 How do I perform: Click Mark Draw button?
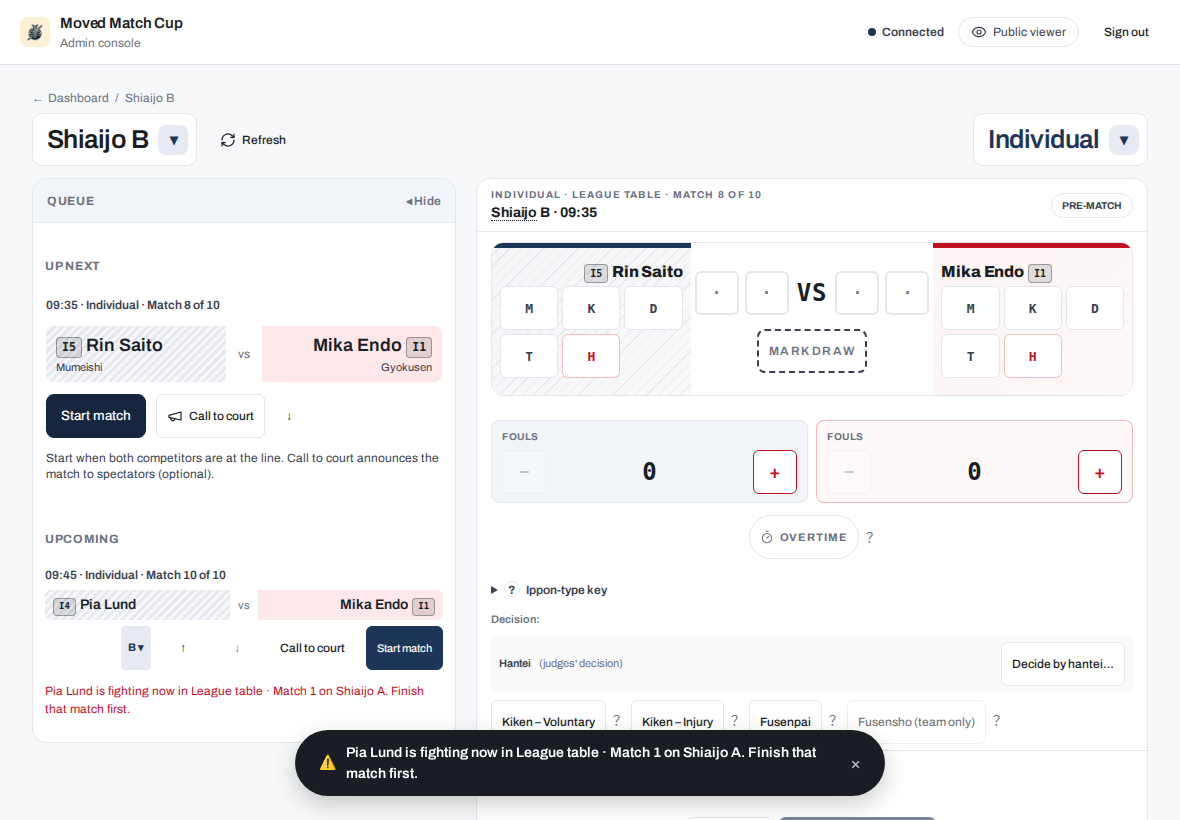click(x=812, y=351)
